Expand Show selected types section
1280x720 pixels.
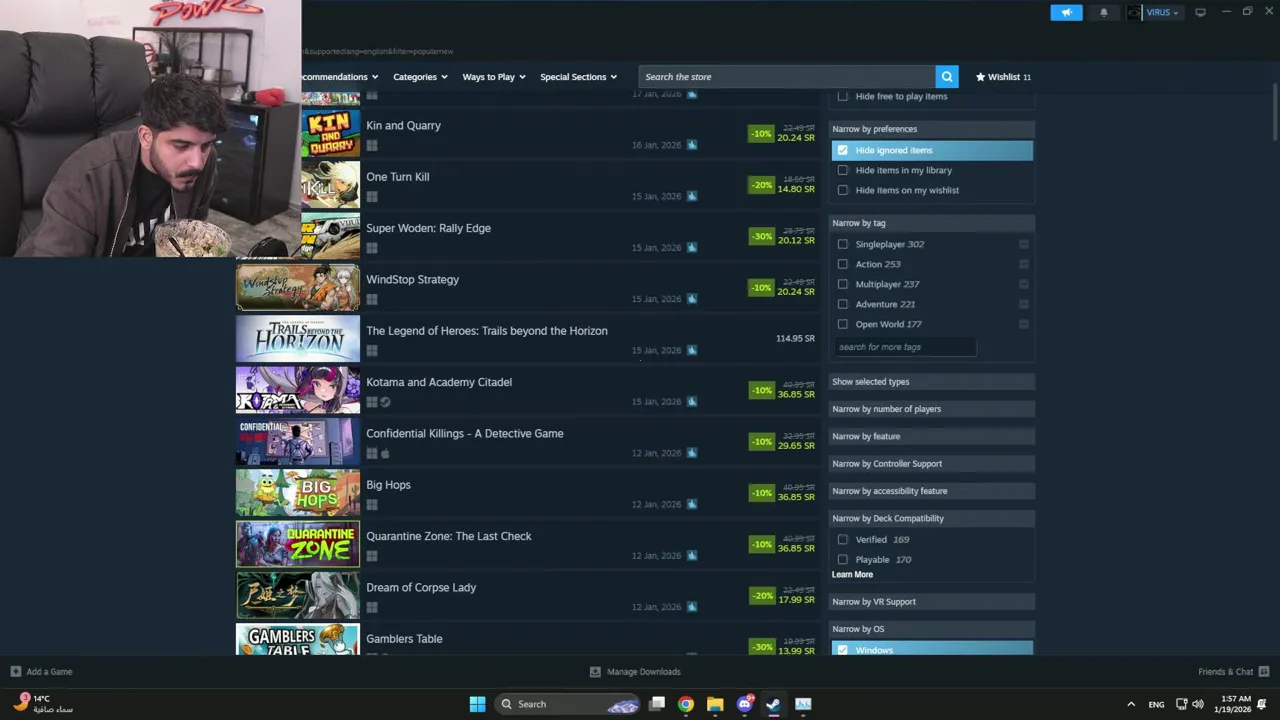(x=931, y=382)
